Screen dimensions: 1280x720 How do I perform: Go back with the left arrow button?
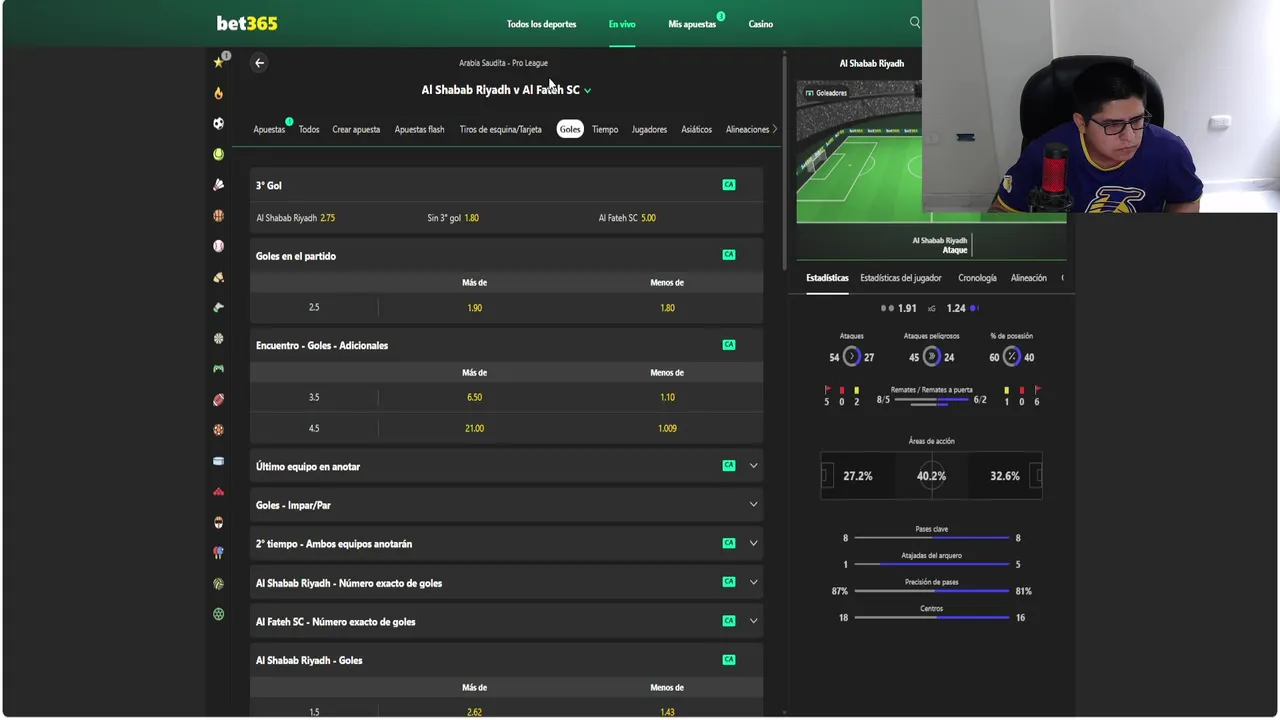259,63
